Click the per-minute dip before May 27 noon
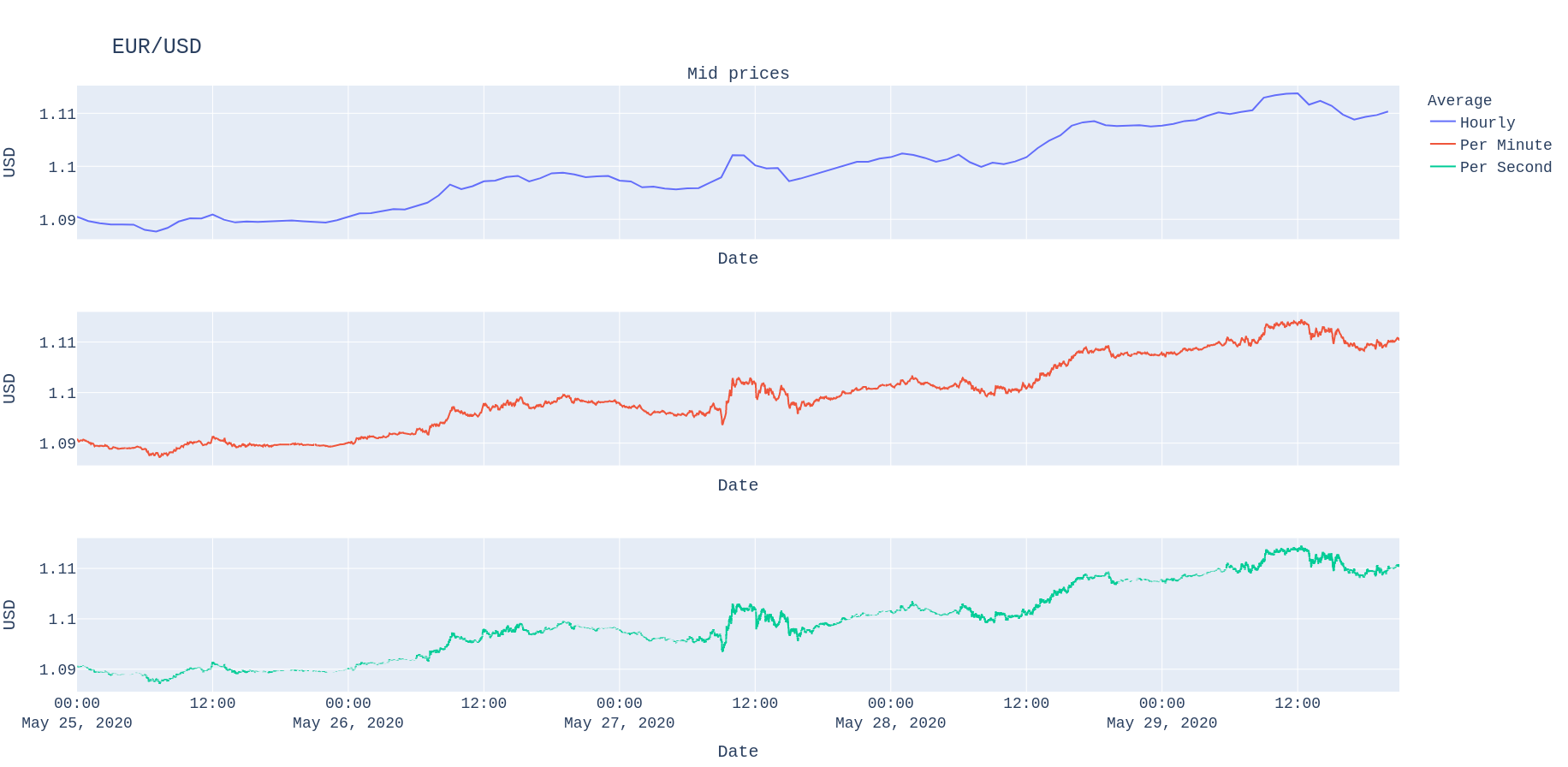Viewport: 1568px width, 767px height. pos(722,423)
